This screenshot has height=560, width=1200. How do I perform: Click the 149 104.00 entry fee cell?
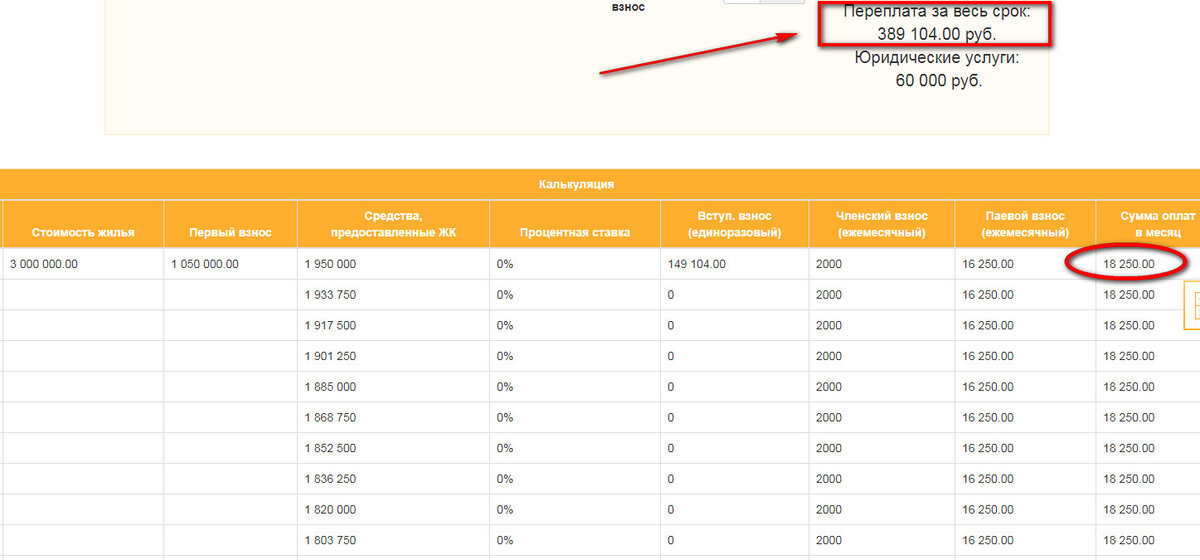[x=735, y=264]
